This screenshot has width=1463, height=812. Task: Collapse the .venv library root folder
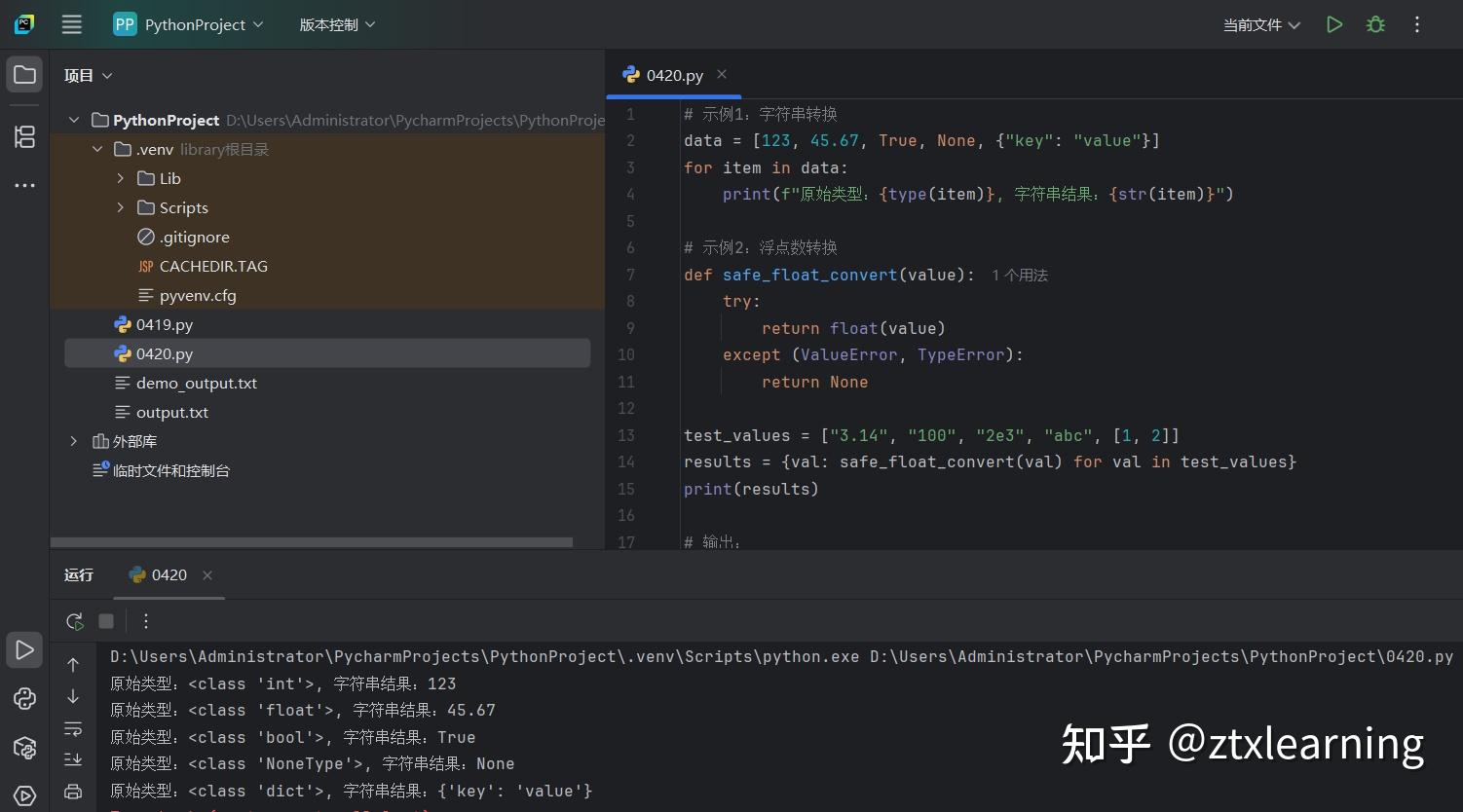96,149
